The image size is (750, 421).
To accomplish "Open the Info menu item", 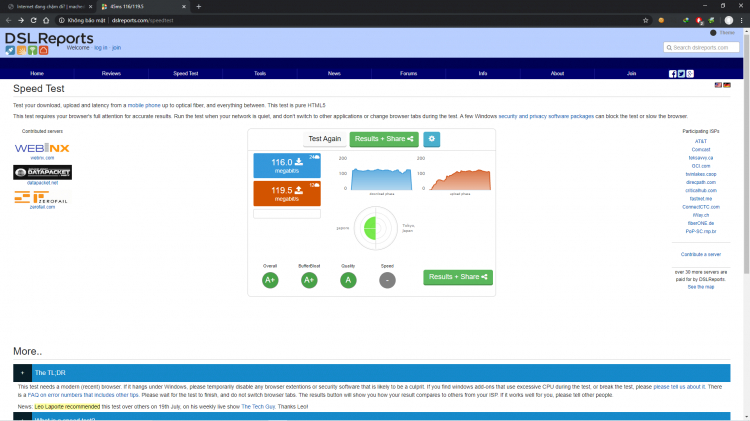I will point(483,73).
